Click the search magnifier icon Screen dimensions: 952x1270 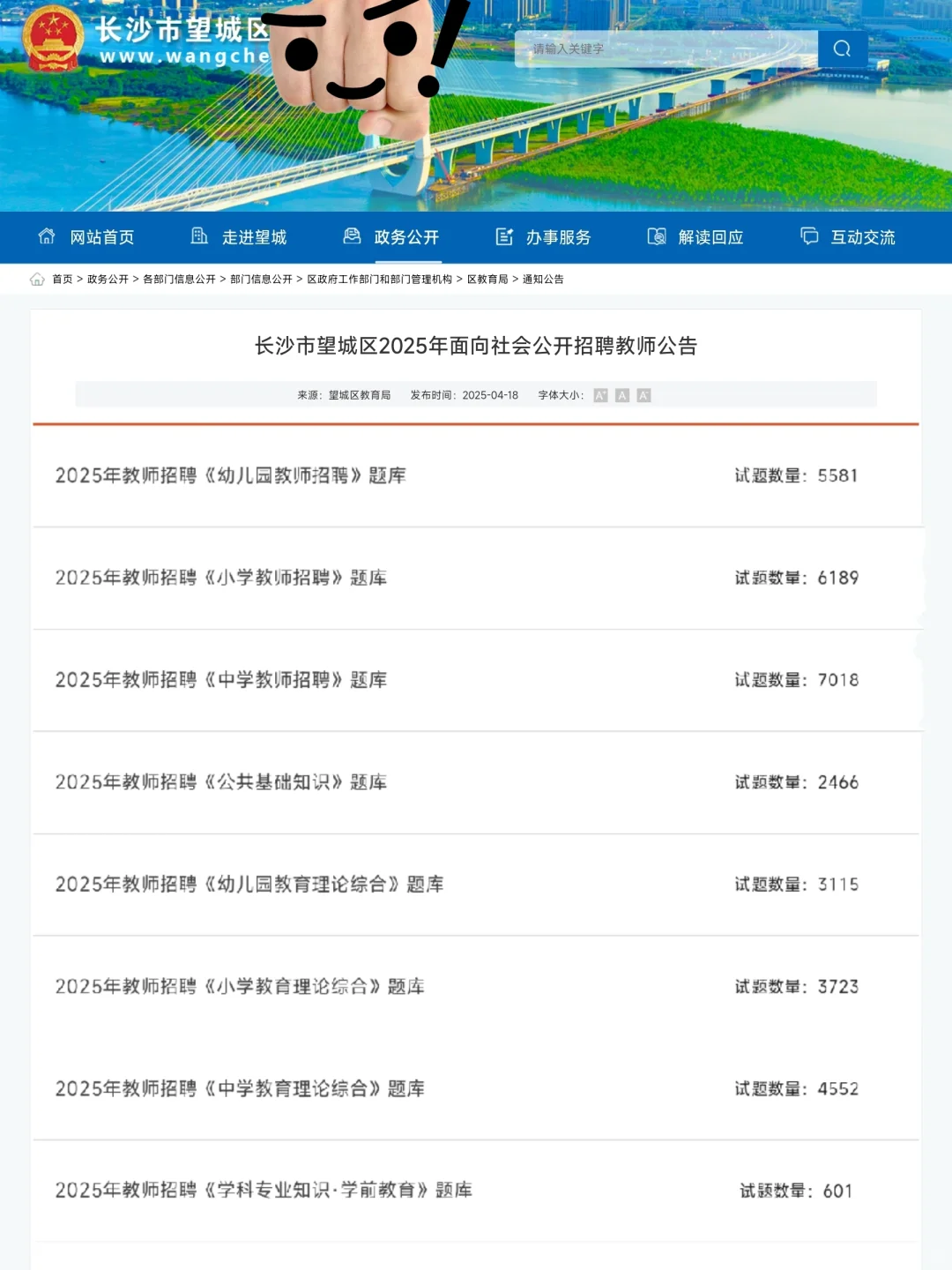[842, 49]
